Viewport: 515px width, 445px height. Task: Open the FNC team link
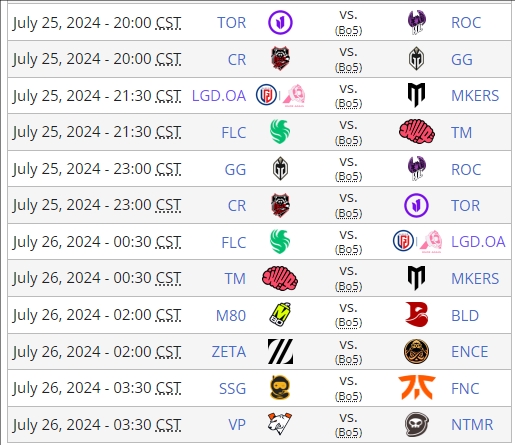(x=465, y=388)
